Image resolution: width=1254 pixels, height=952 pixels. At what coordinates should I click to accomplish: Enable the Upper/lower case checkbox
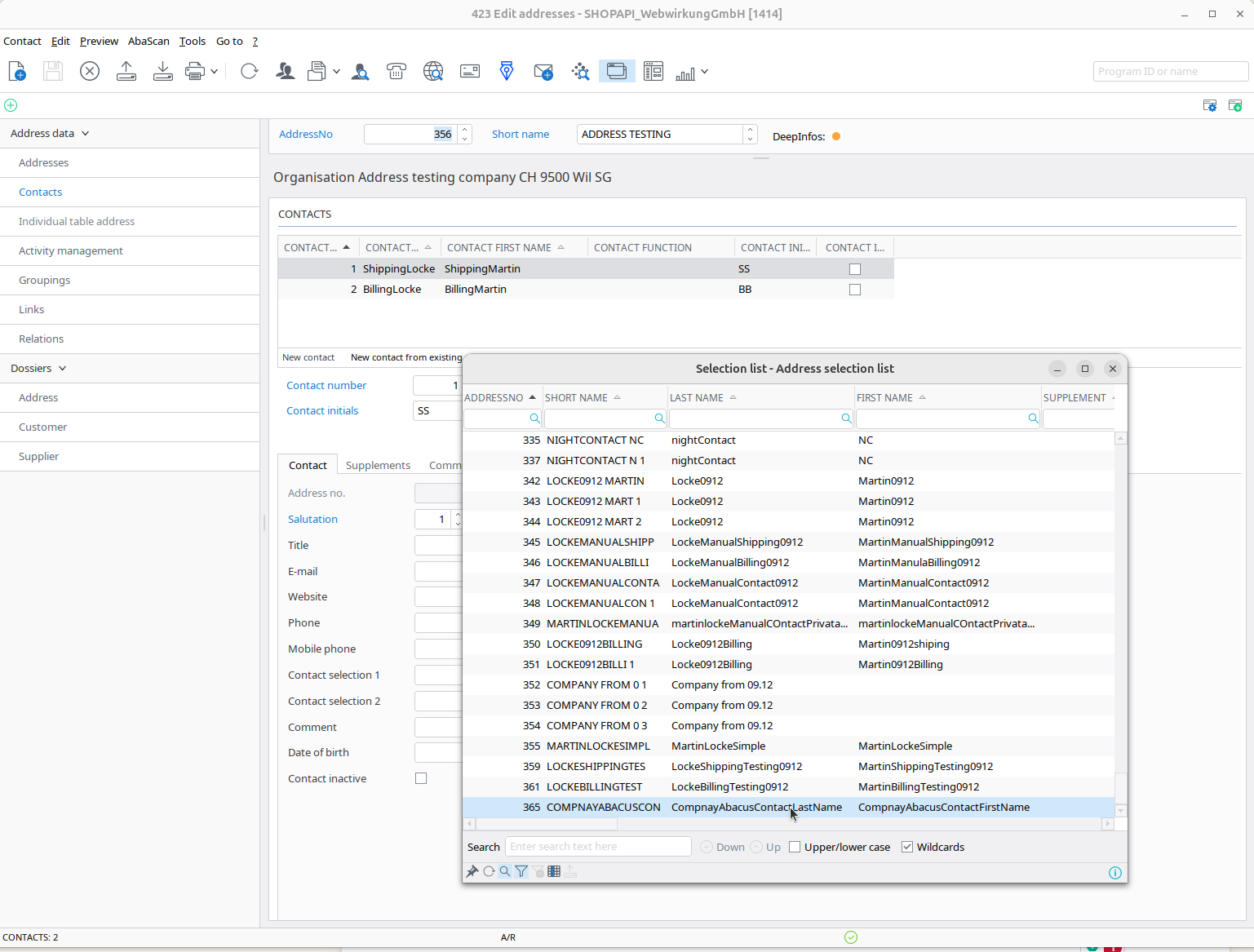click(x=795, y=847)
